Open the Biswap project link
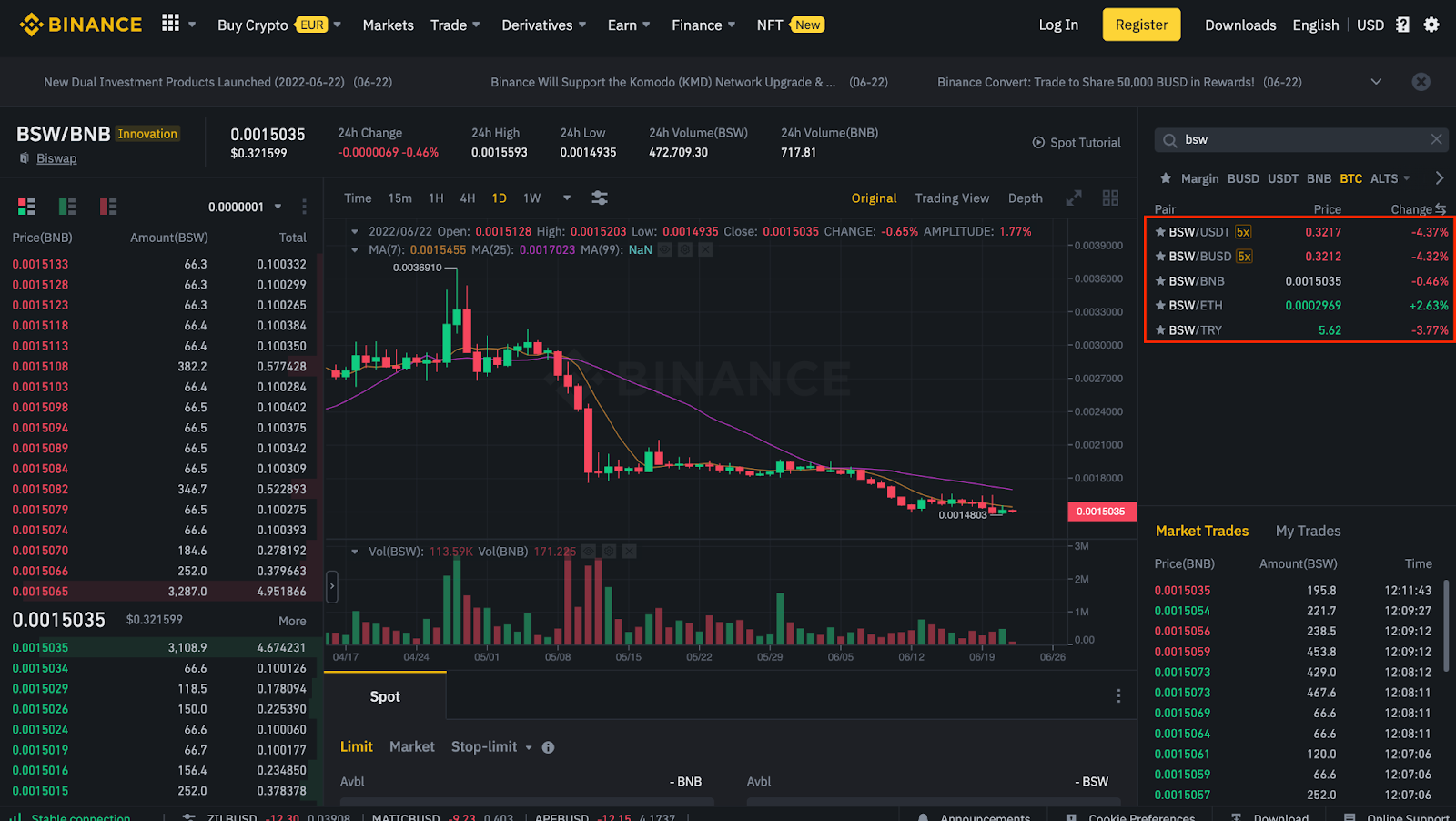 coord(56,158)
